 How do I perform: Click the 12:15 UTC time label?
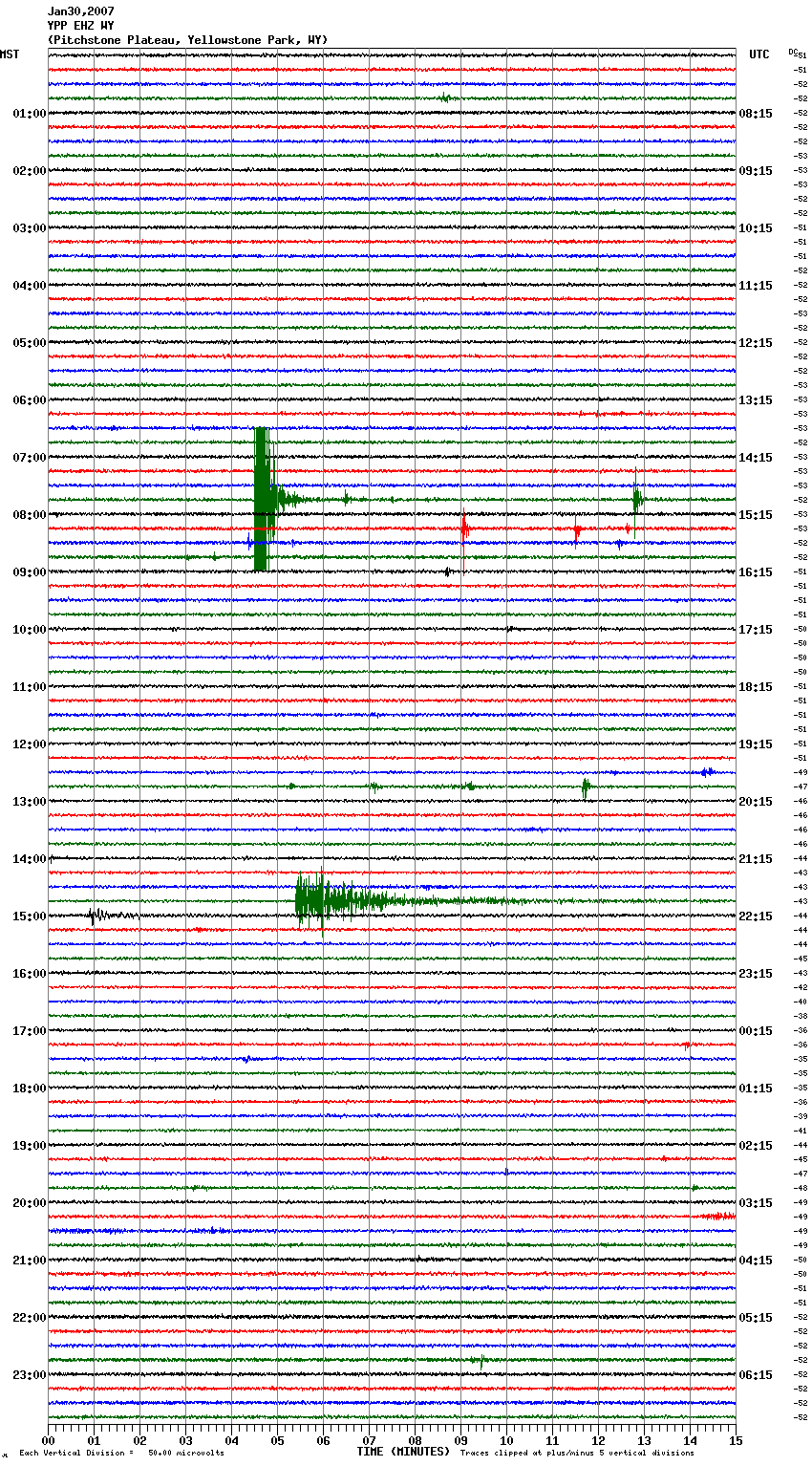(x=756, y=343)
